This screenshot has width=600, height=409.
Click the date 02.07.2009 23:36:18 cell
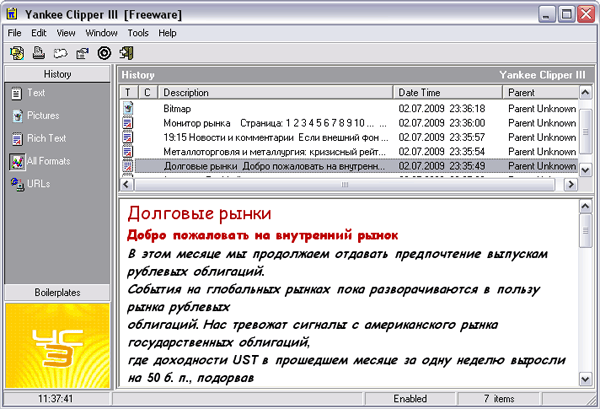tap(442, 109)
